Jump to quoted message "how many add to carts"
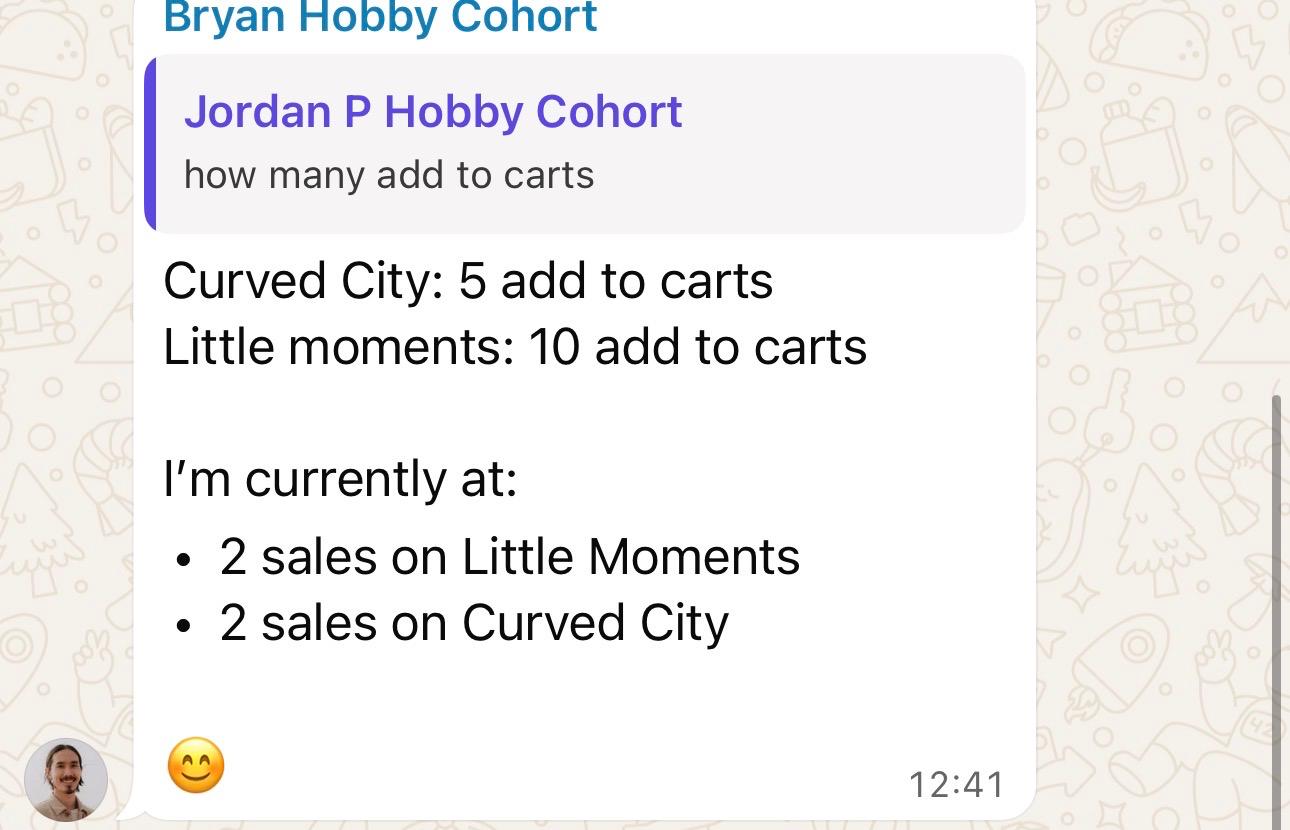The image size is (1290, 830). [389, 175]
